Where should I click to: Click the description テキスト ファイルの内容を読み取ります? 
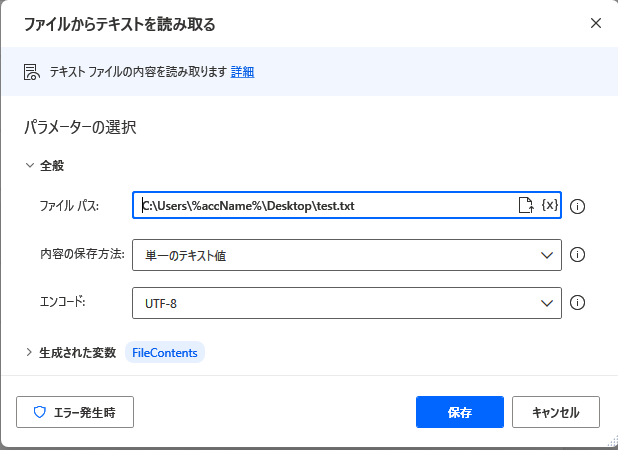[x=138, y=72]
